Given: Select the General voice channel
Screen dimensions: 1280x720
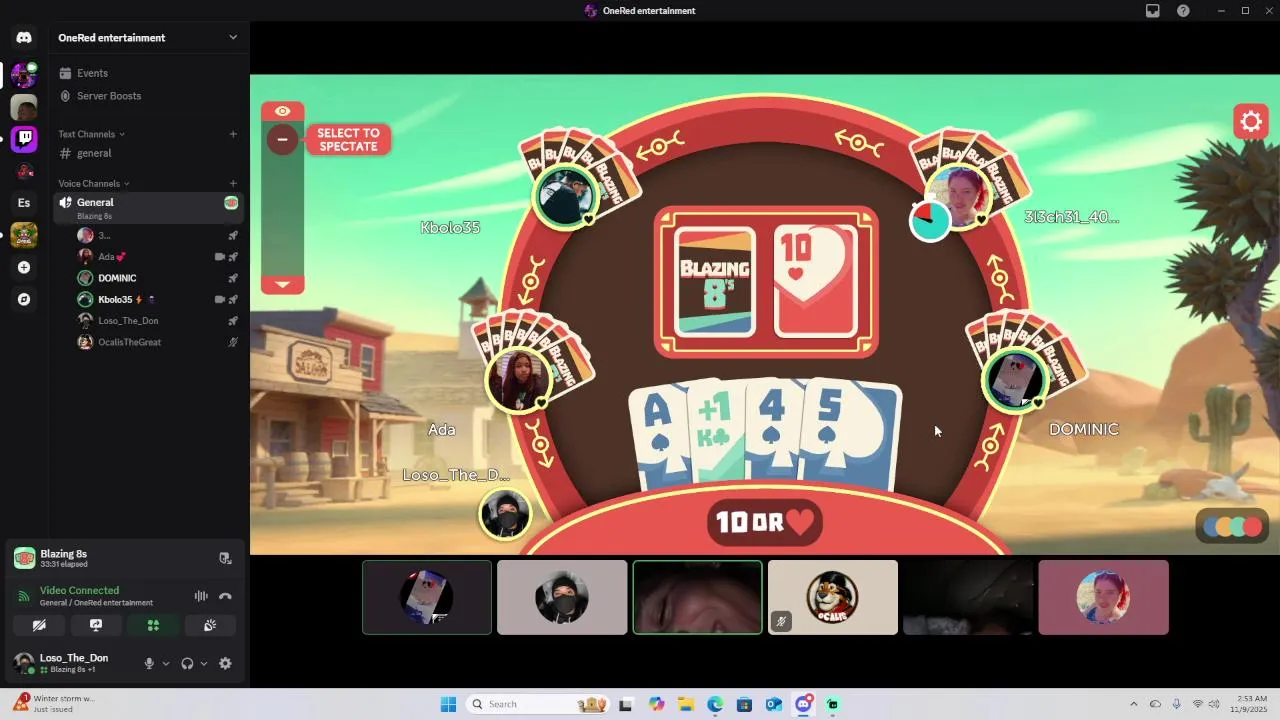Looking at the screenshot, I should 149,207.
